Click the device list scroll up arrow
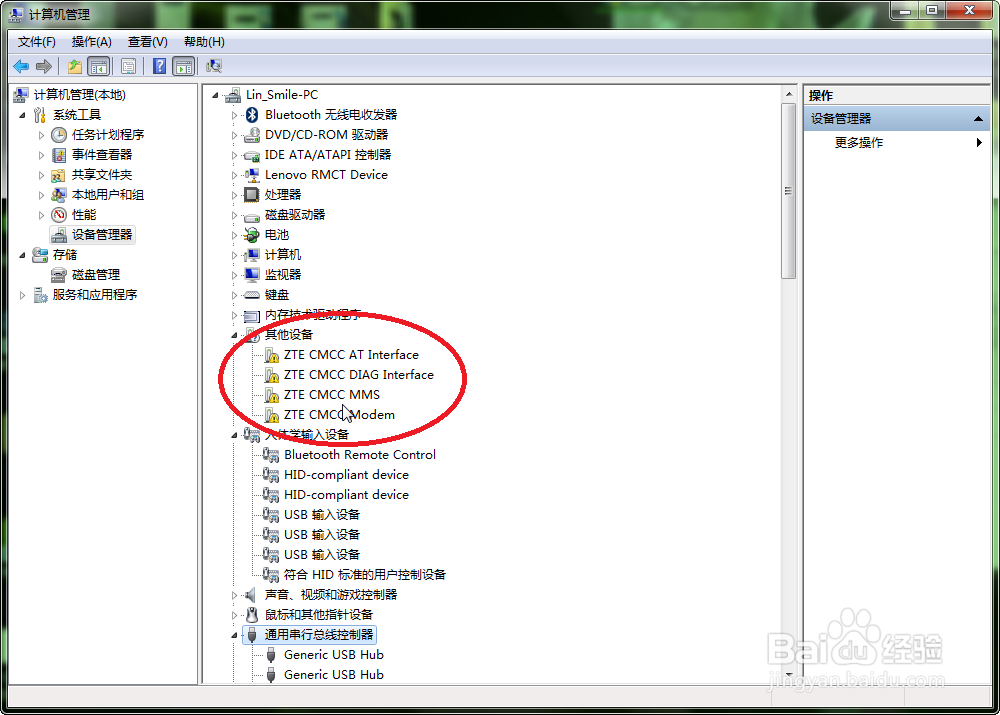1000x715 pixels. tap(789, 94)
